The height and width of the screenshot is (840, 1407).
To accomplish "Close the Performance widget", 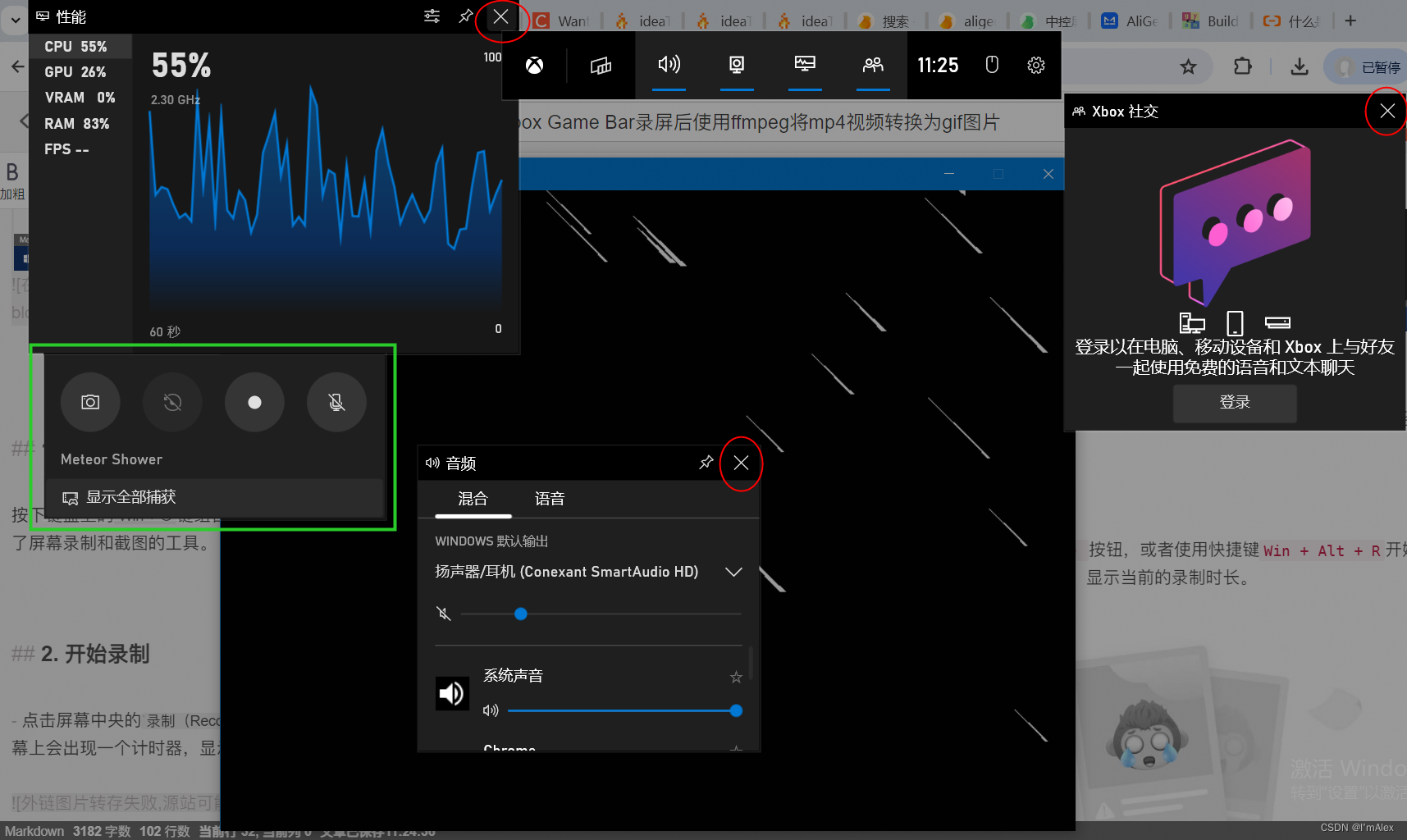I will pyautogui.click(x=501, y=16).
